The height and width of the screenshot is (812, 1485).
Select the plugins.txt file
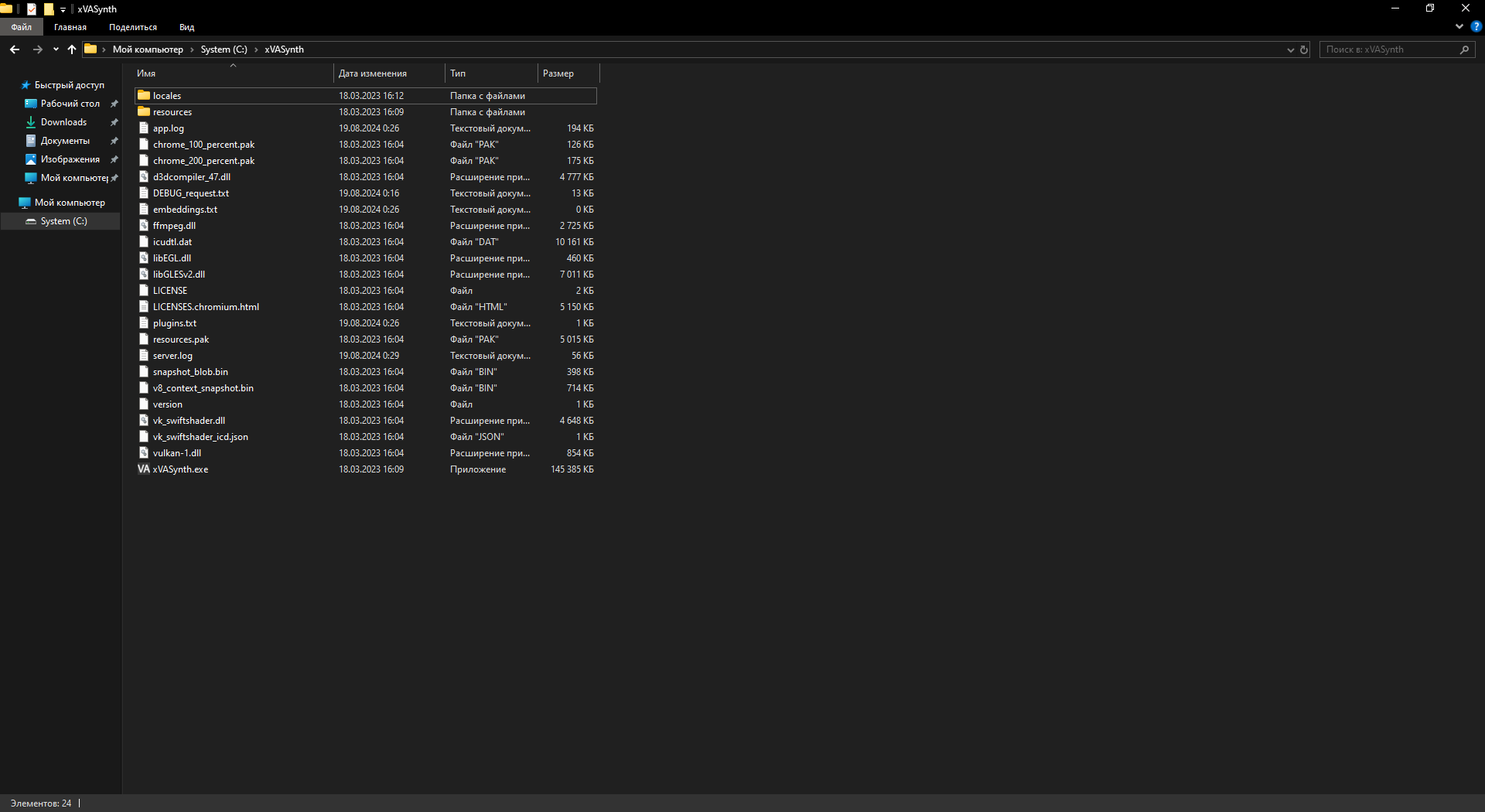366,323
